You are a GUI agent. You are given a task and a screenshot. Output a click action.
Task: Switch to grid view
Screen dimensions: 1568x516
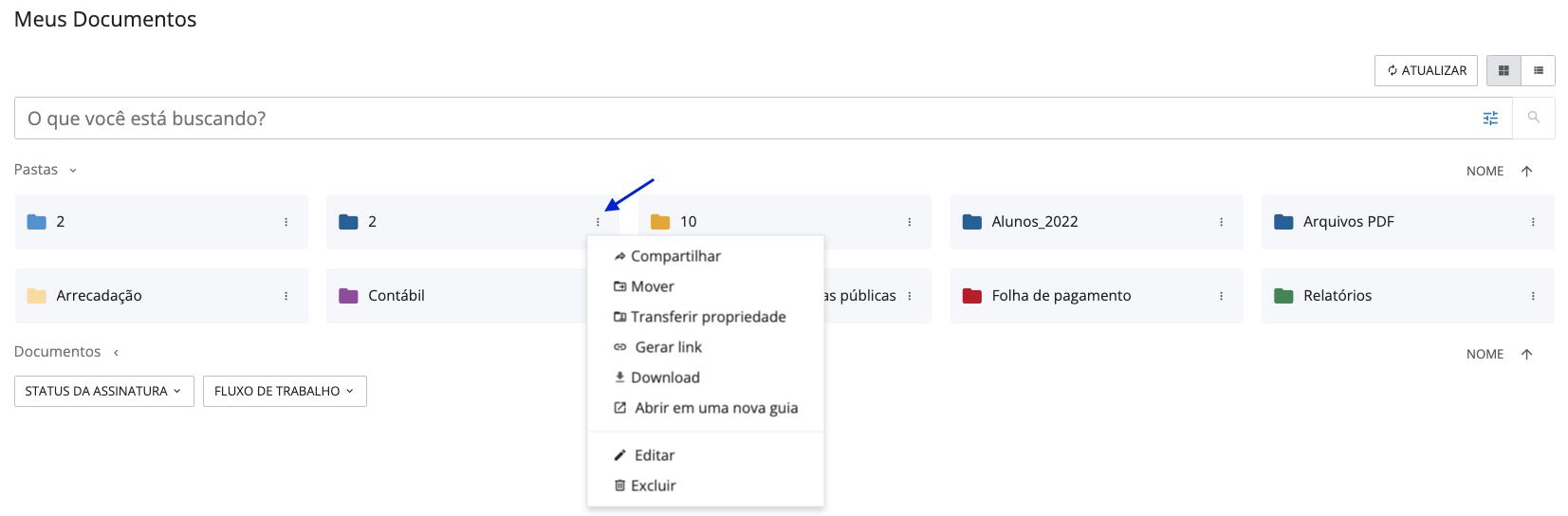pos(1503,71)
